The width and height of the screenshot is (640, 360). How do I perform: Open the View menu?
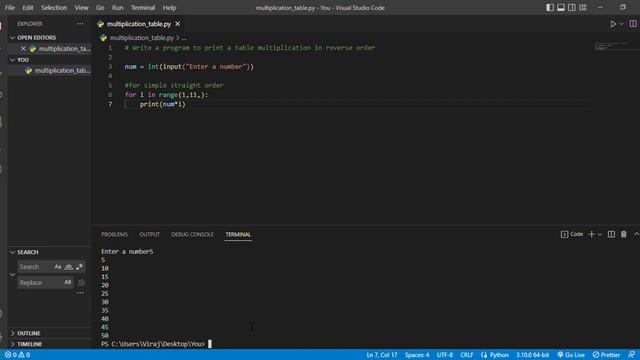[x=81, y=7]
